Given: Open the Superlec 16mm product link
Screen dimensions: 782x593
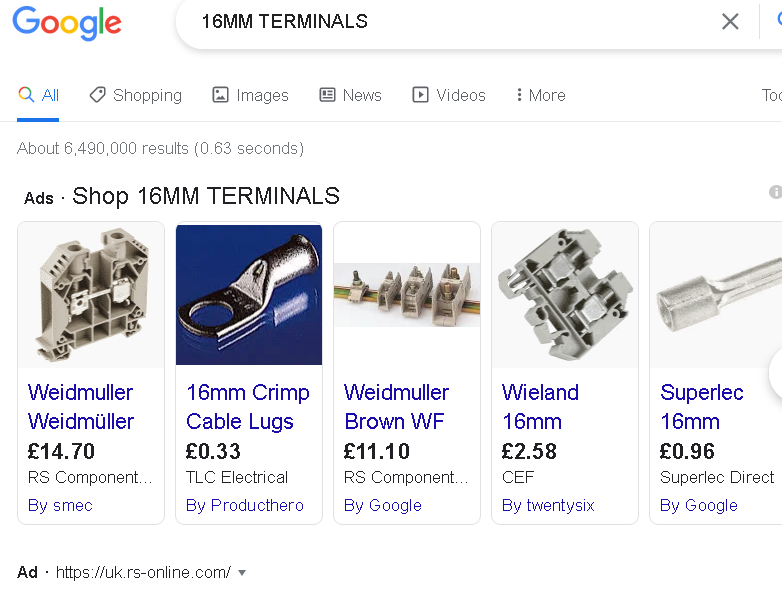Looking at the screenshot, I should [x=701, y=406].
